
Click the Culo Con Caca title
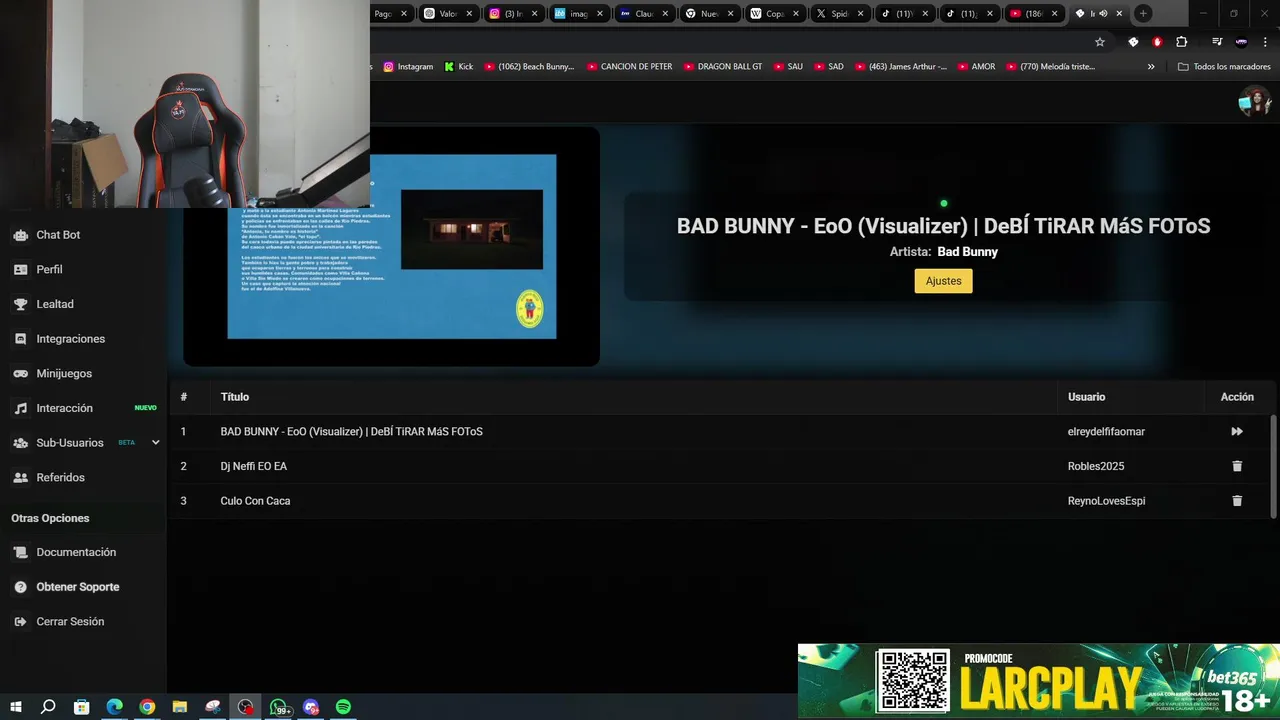(x=255, y=501)
